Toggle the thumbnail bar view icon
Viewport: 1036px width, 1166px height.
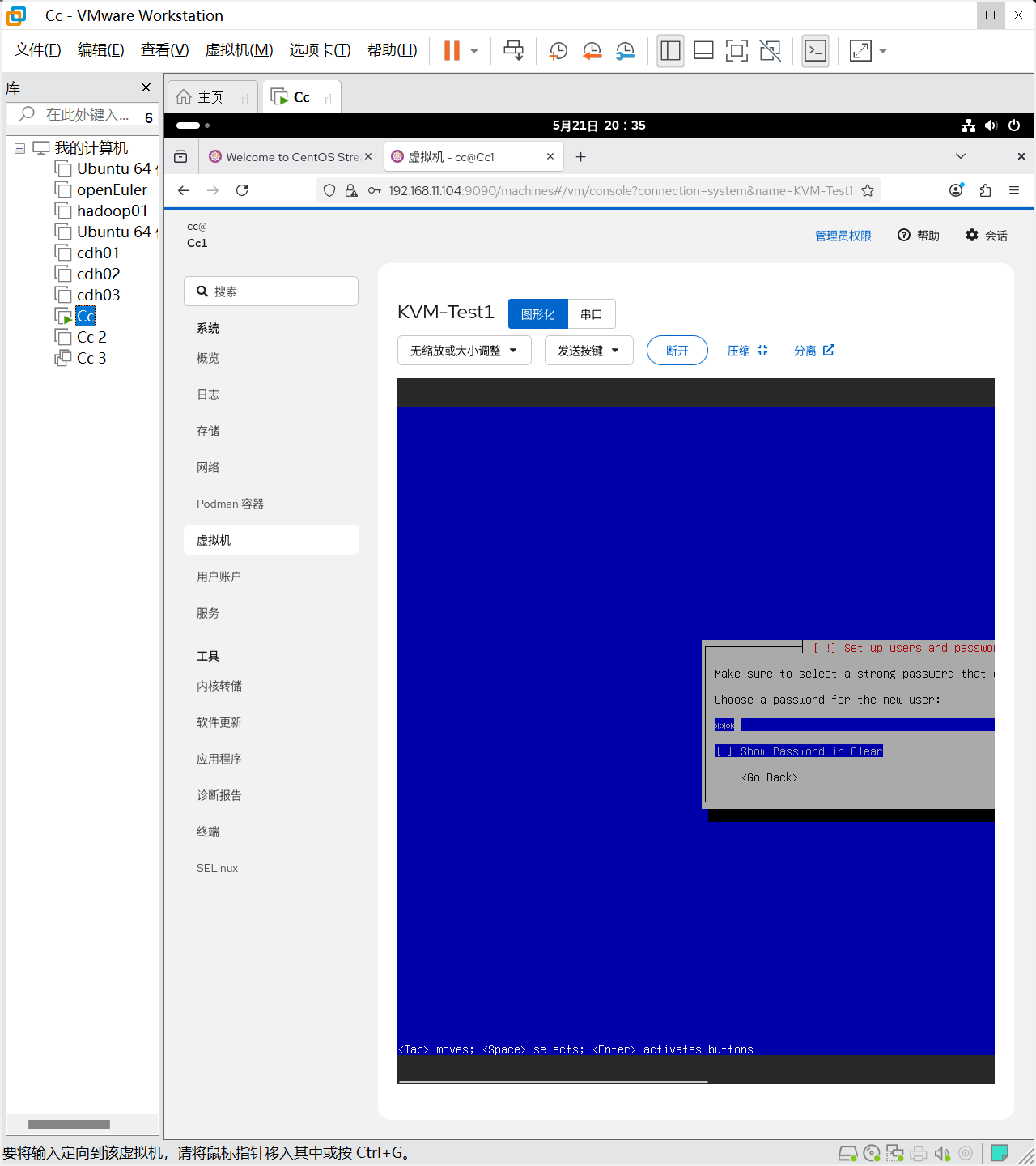703,51
